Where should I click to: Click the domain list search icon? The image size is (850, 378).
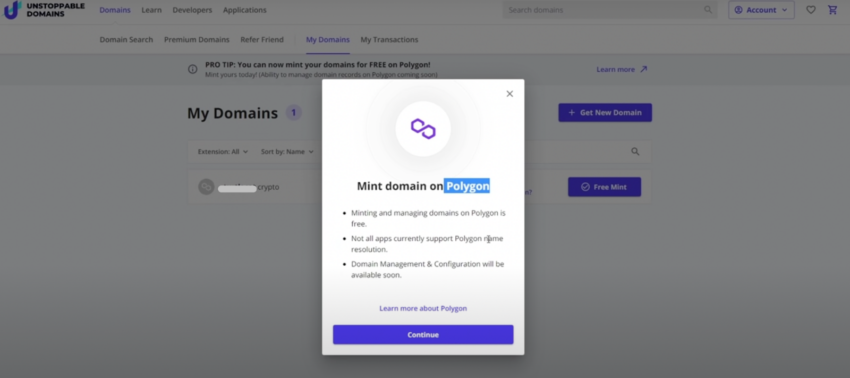point(635,151)
